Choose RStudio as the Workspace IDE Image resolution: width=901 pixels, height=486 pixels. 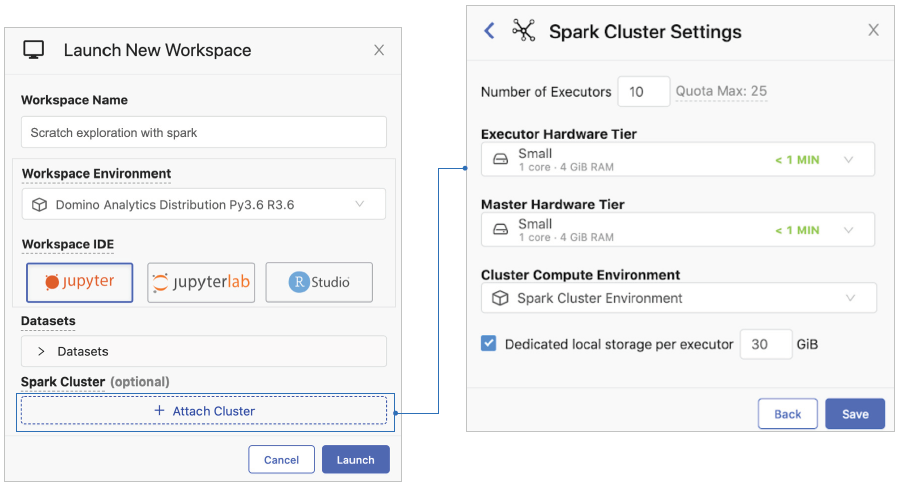point(319,282)
